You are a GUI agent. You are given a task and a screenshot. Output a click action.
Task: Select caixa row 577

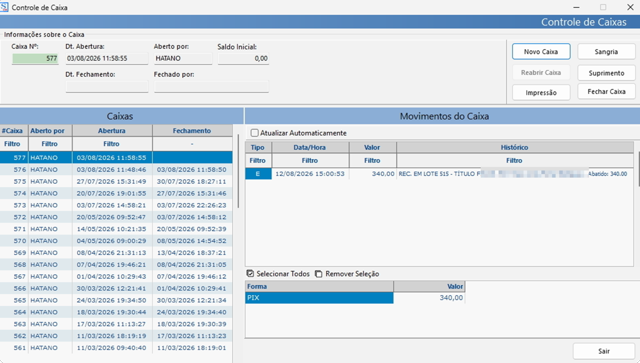point(116,158)
